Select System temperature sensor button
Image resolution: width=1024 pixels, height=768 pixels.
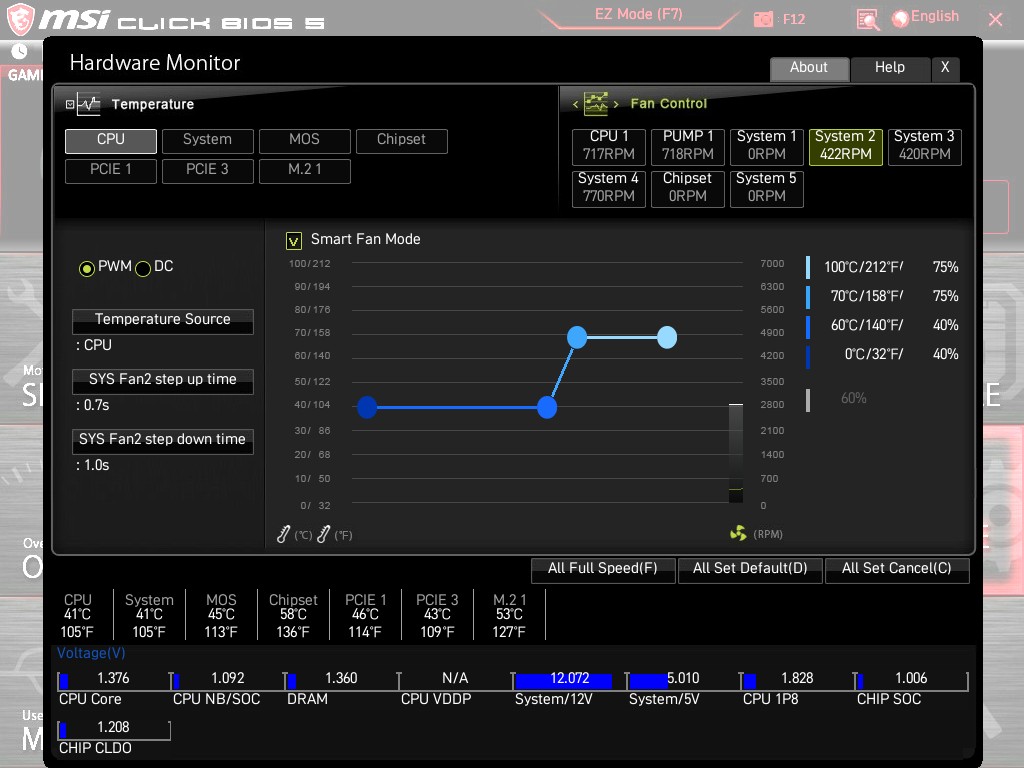pos(208,140)
